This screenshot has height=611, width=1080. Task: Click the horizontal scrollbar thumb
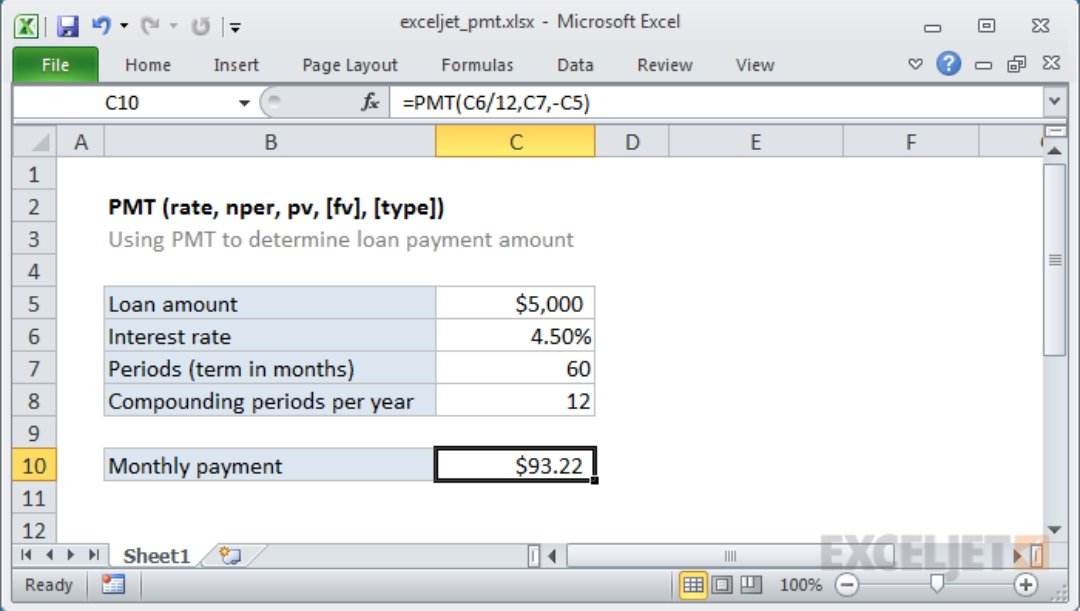(x=730, y=555)
